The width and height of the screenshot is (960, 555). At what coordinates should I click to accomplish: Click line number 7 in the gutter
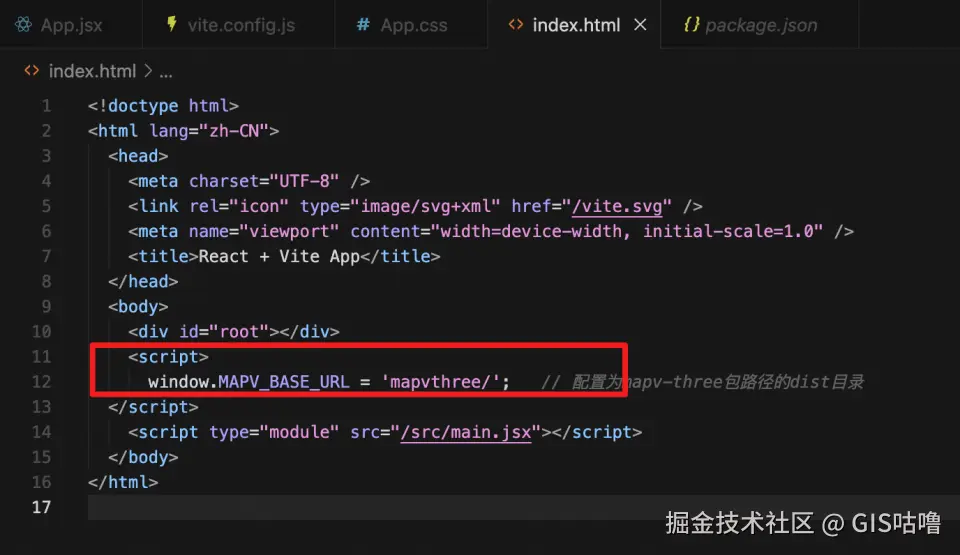tap(47, 257)
